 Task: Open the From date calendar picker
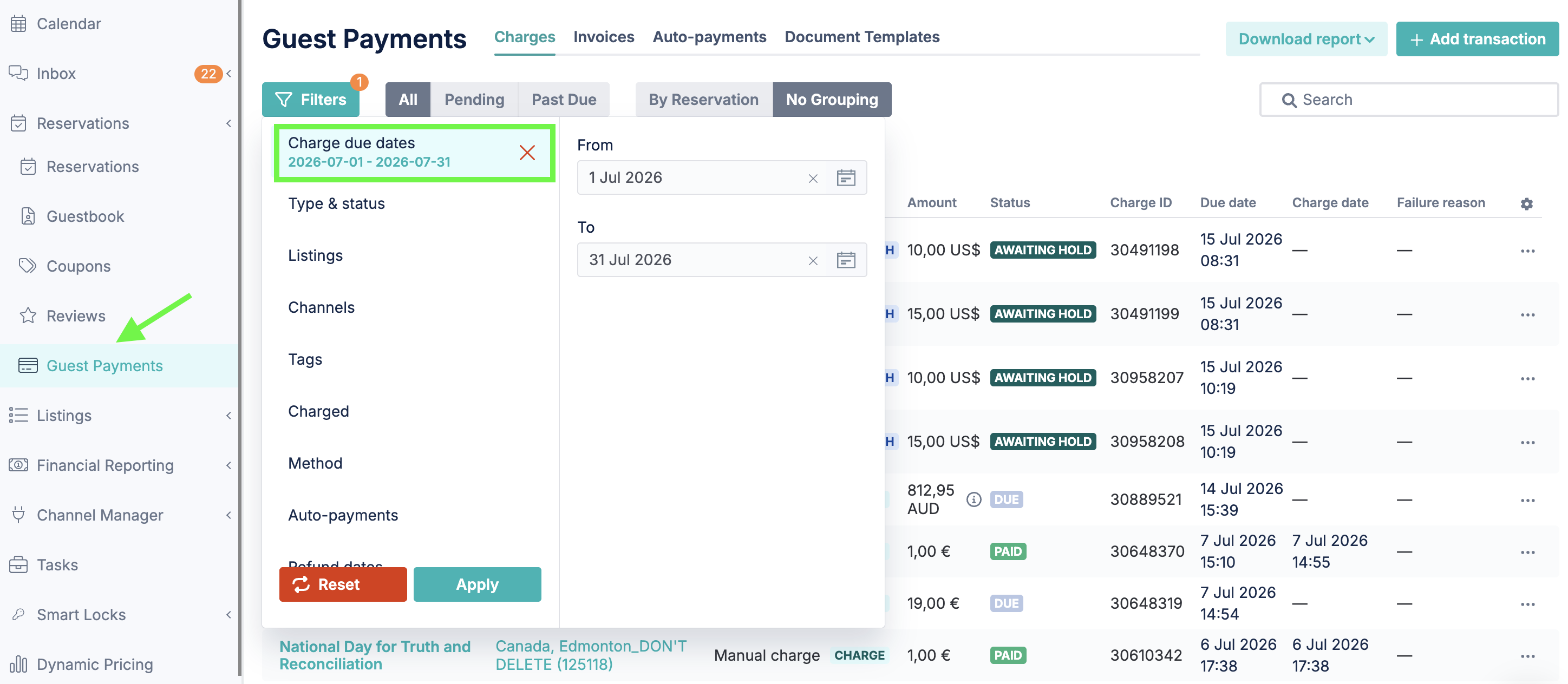click(846, 177)
